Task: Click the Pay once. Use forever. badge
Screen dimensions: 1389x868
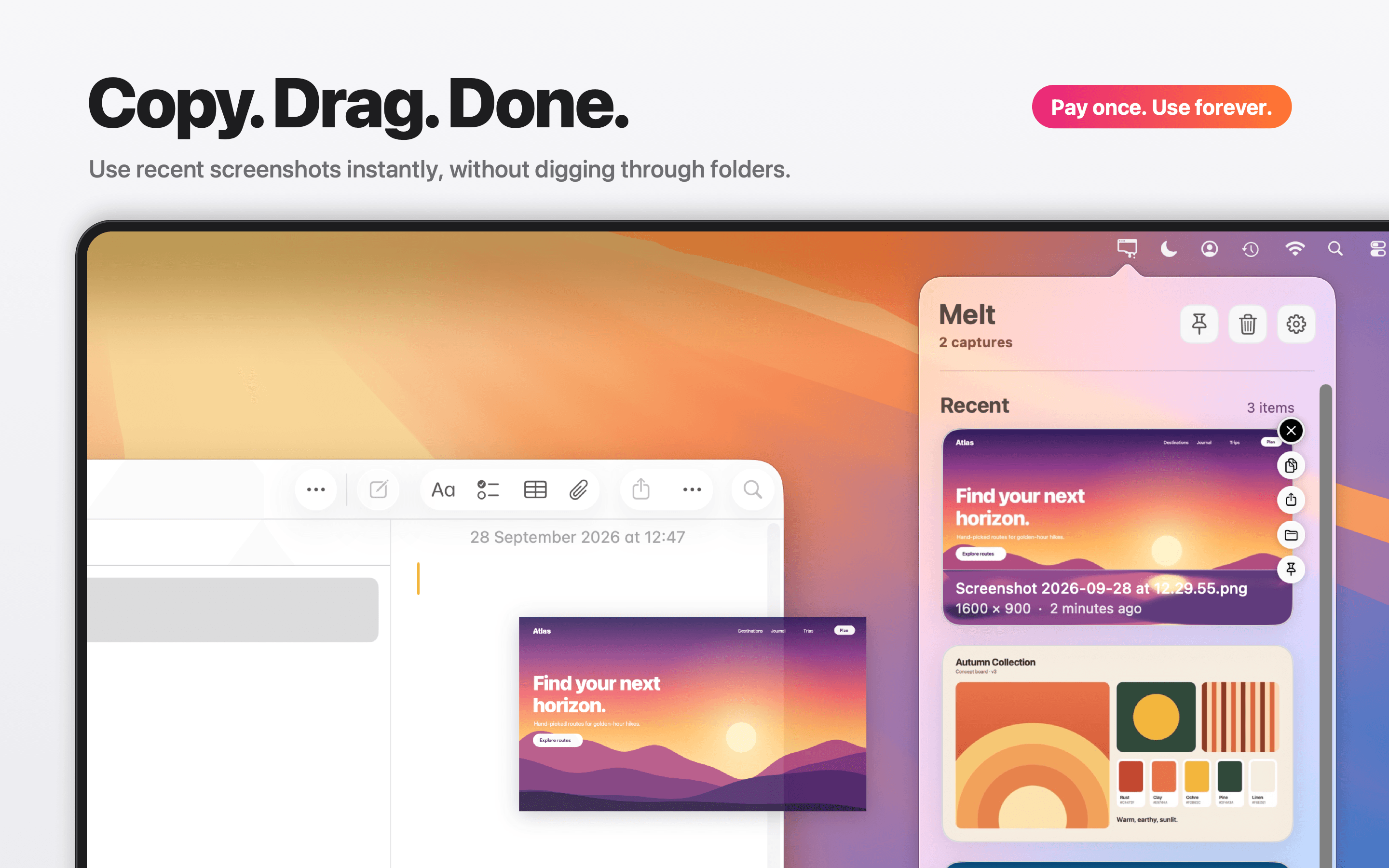Action: tap(1161, 107)
